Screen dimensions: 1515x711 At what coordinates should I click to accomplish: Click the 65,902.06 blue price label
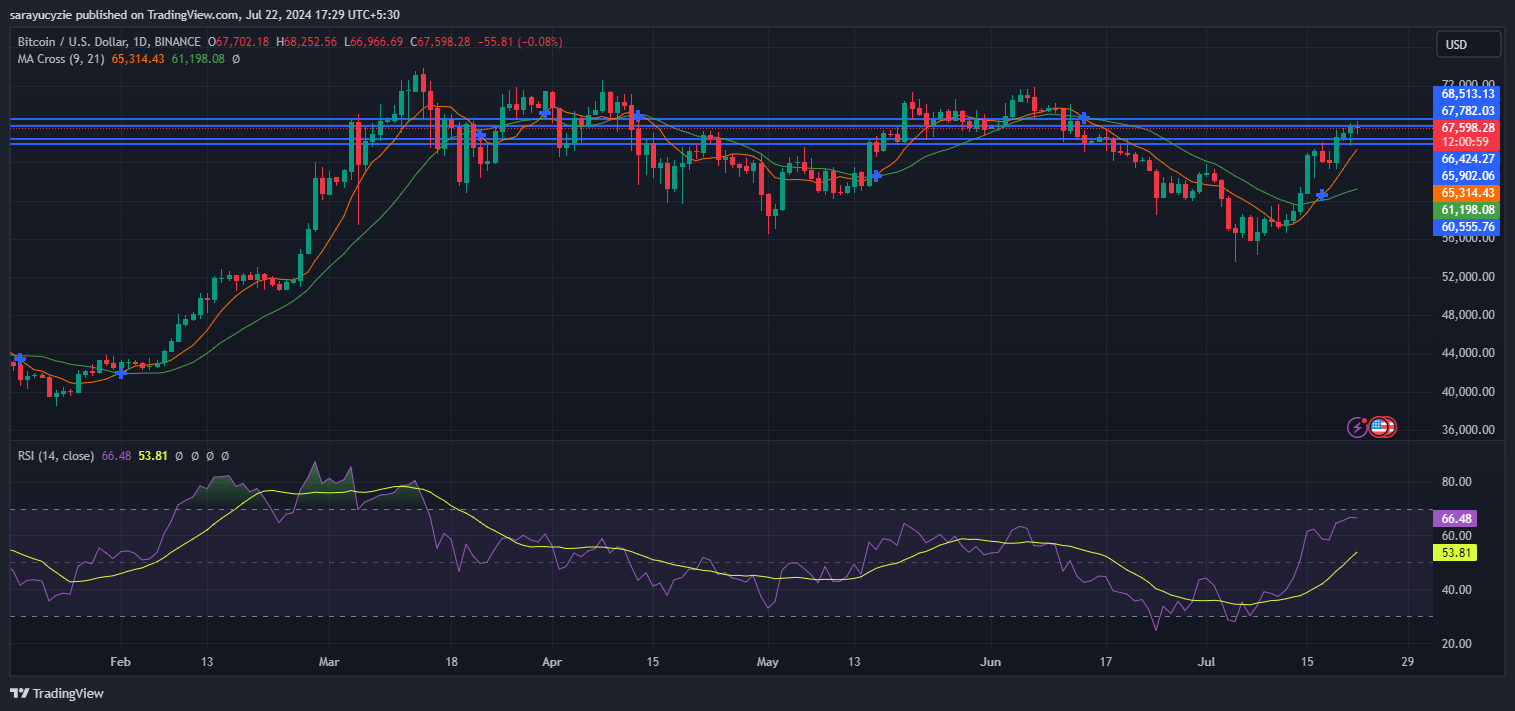click(1467, 175)
